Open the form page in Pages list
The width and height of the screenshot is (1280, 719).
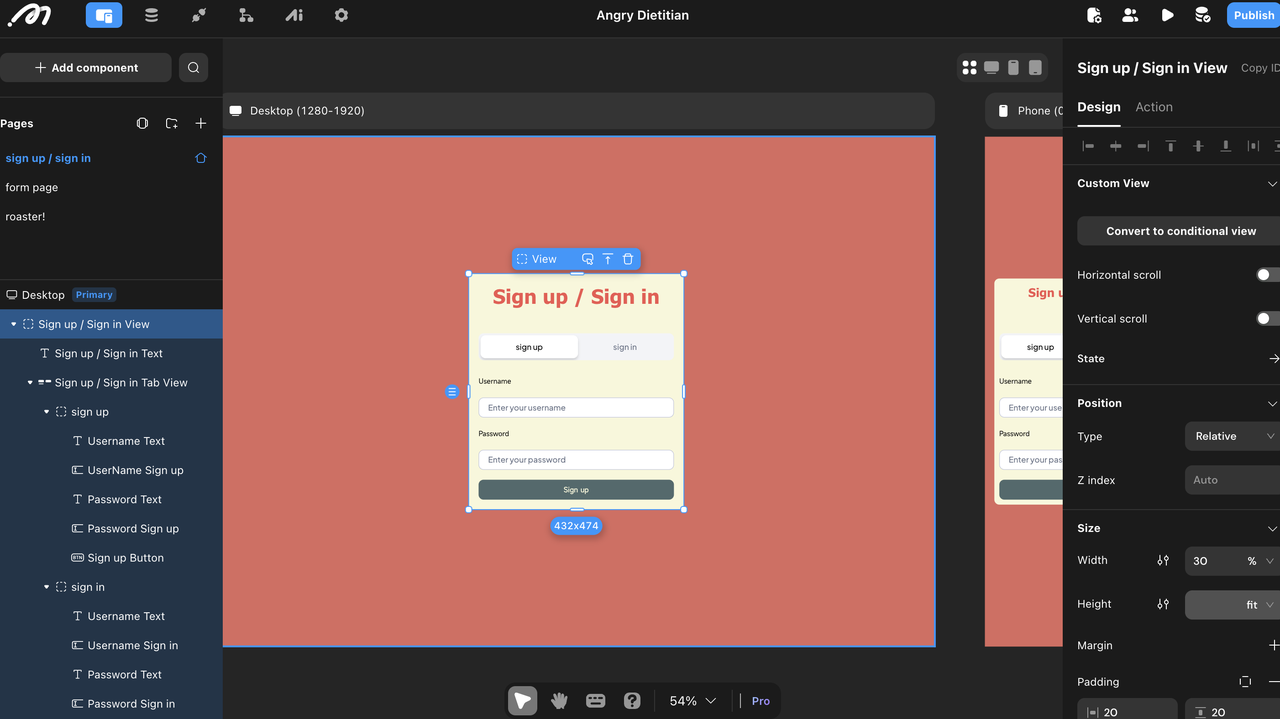(x=32, y=187)
